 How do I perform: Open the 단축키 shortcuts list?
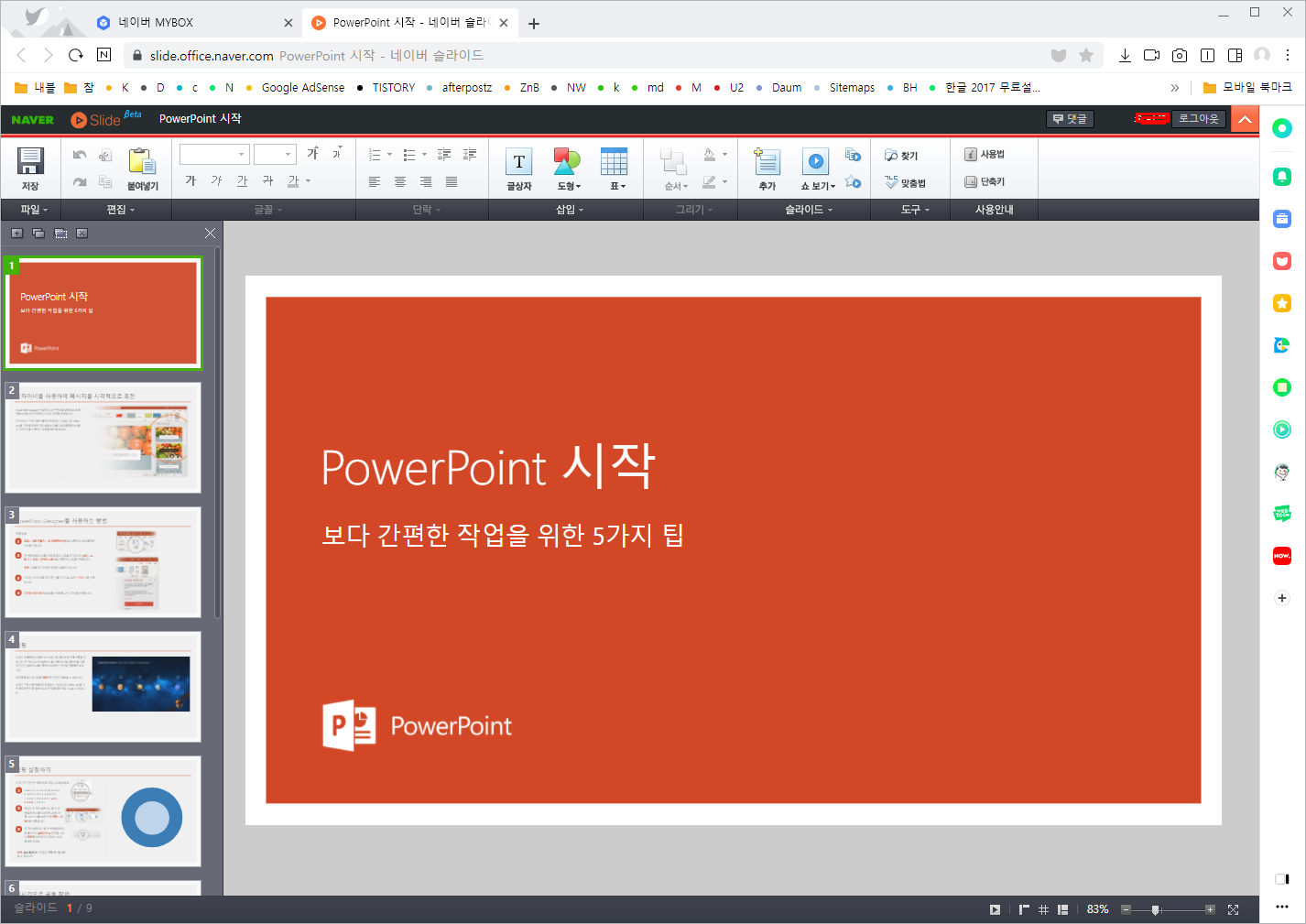click(985, 181)
